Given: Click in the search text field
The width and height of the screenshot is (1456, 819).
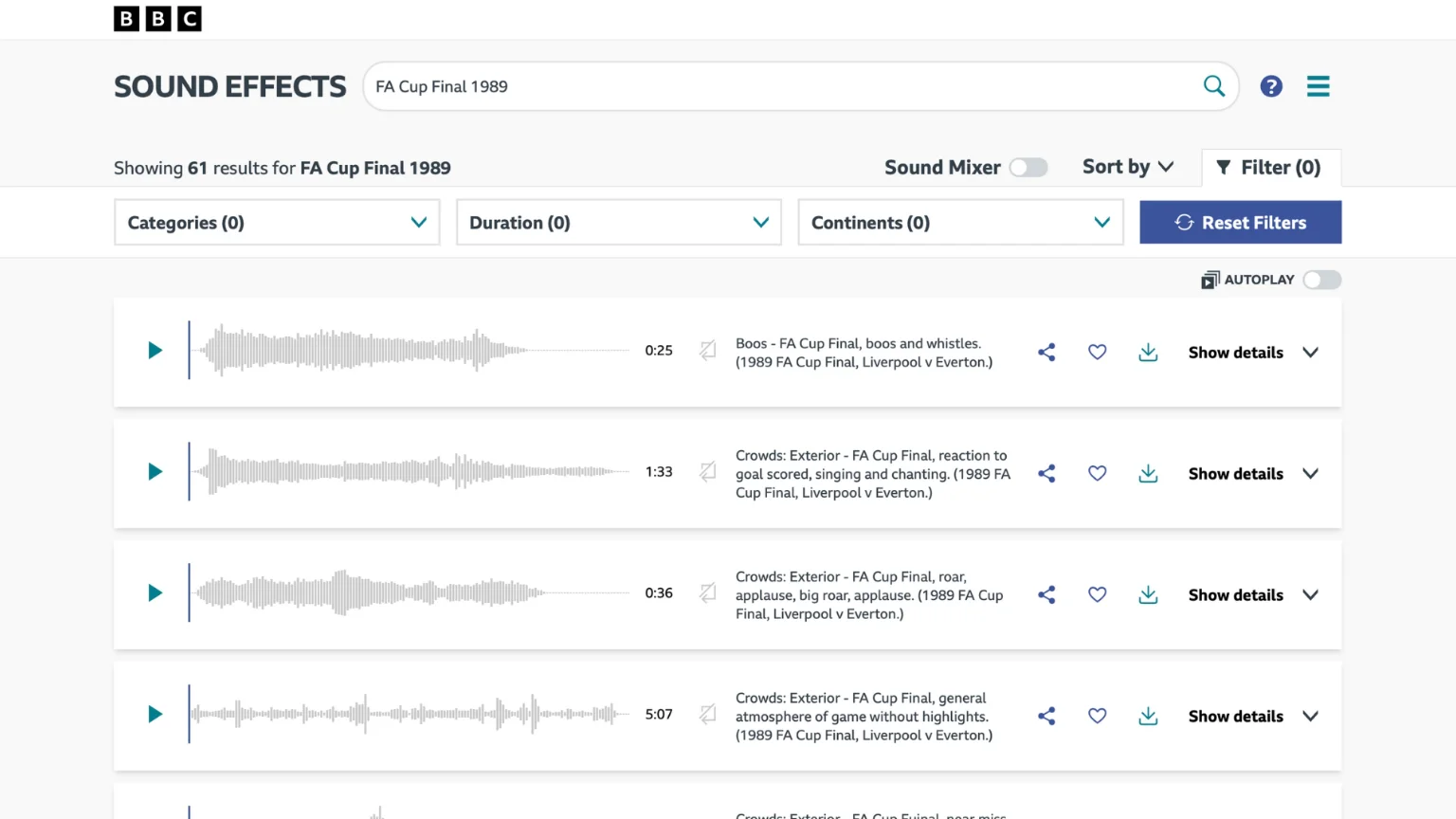Looking at the screenshot, I should tap(777, 86).
